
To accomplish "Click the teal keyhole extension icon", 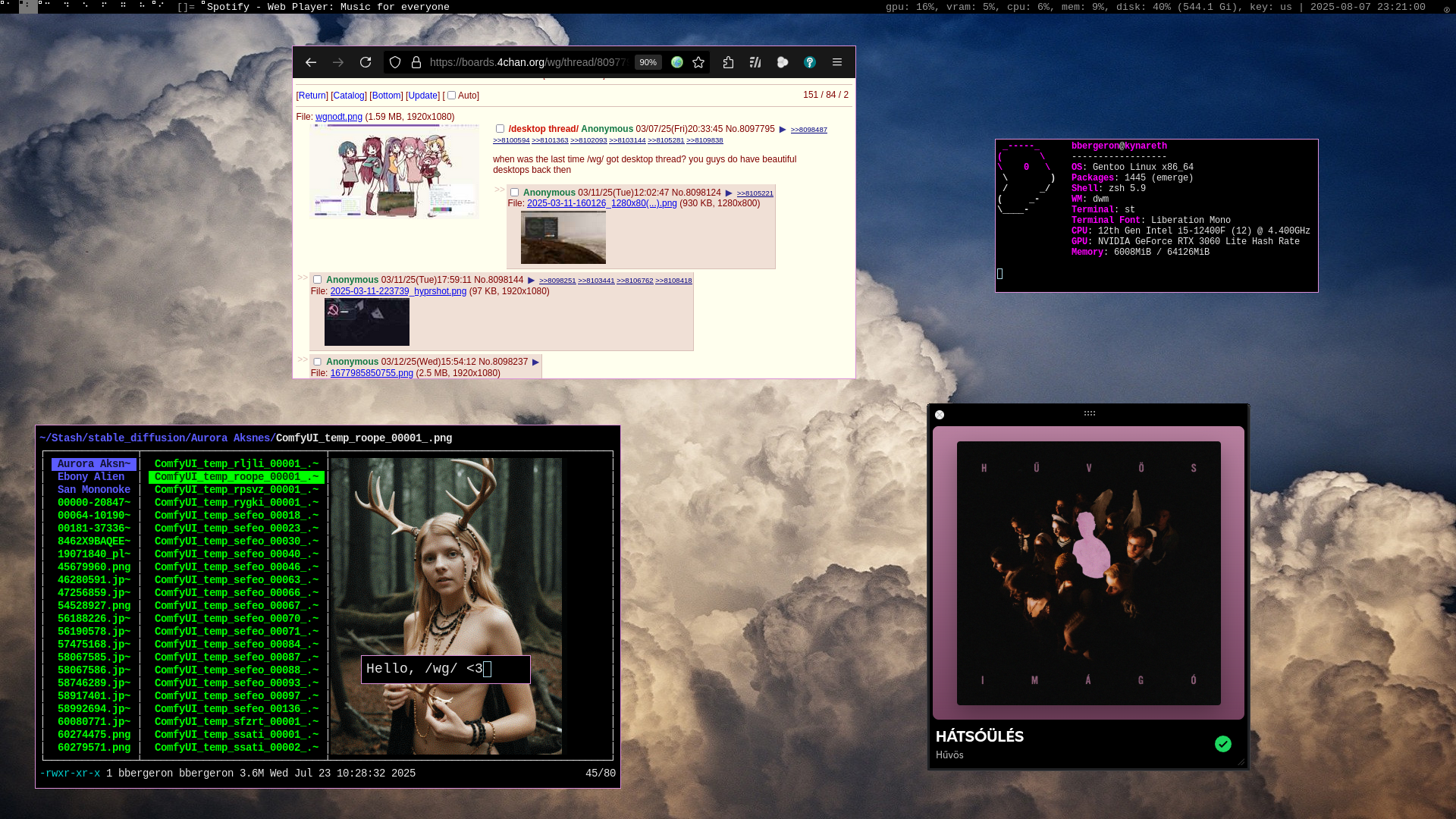I will tap(810, 62).
